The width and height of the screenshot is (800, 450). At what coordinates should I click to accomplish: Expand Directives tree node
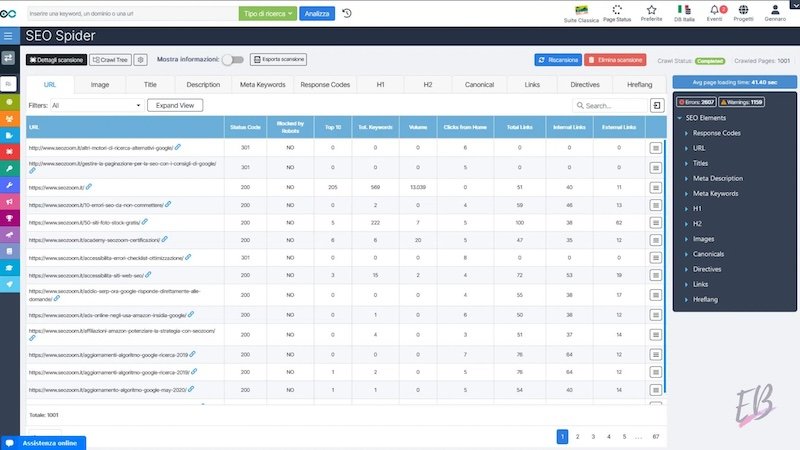pyautogui.click(x=686, y=269)
